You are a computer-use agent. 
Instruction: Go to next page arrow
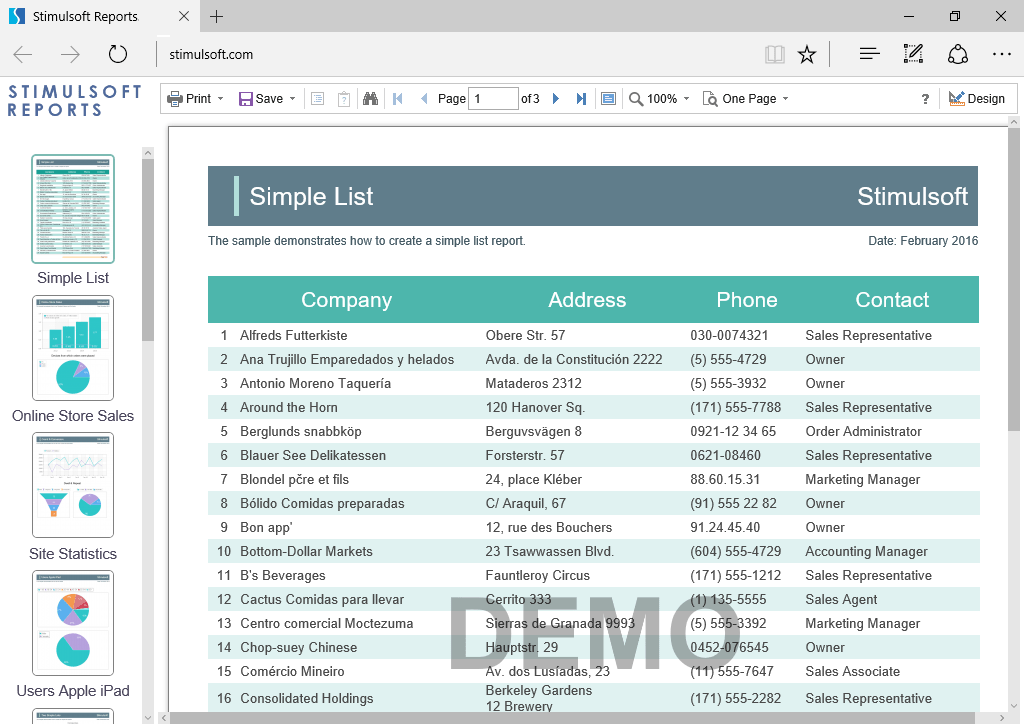click(556, 99)
